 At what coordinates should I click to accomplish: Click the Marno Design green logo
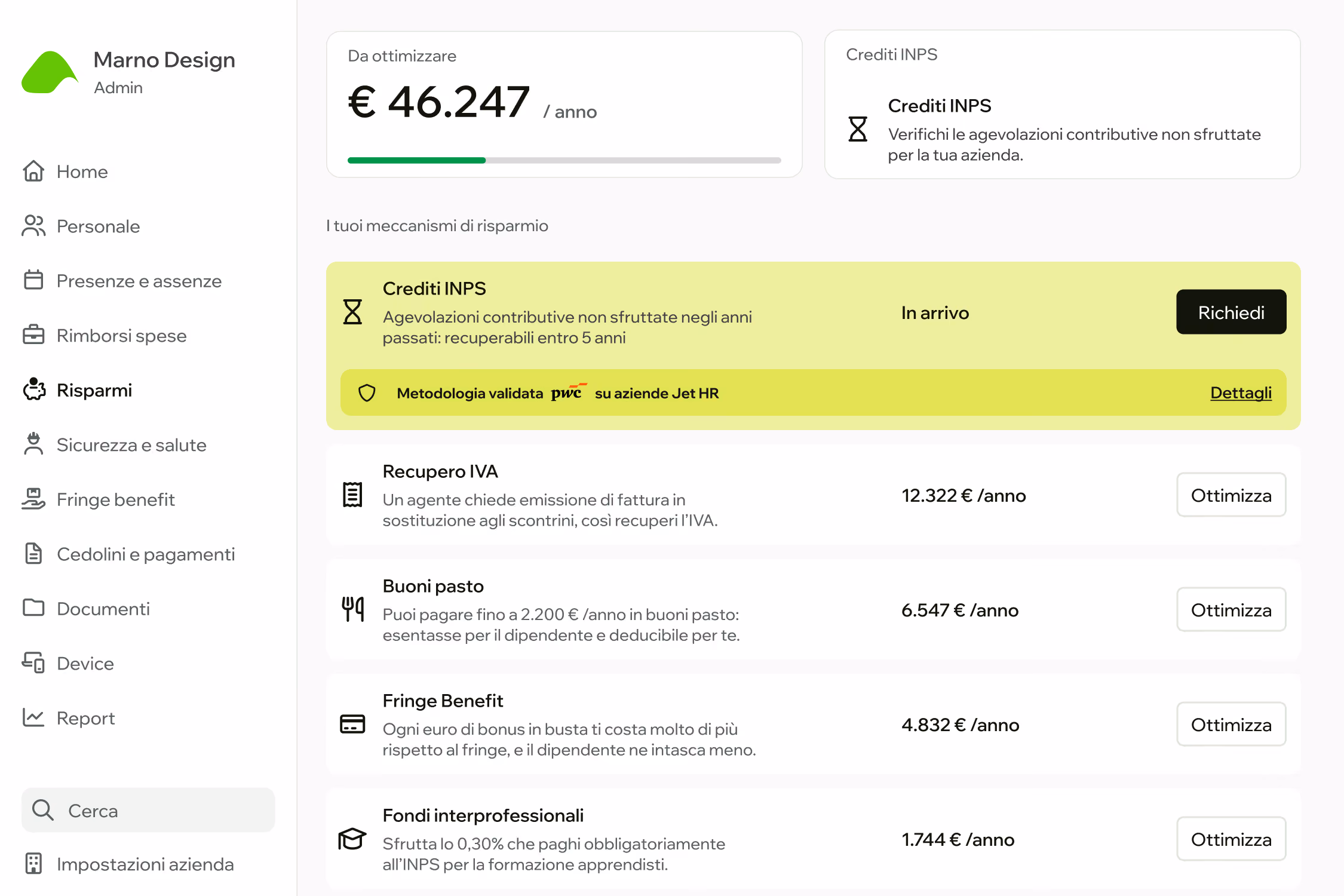[50, 72]
